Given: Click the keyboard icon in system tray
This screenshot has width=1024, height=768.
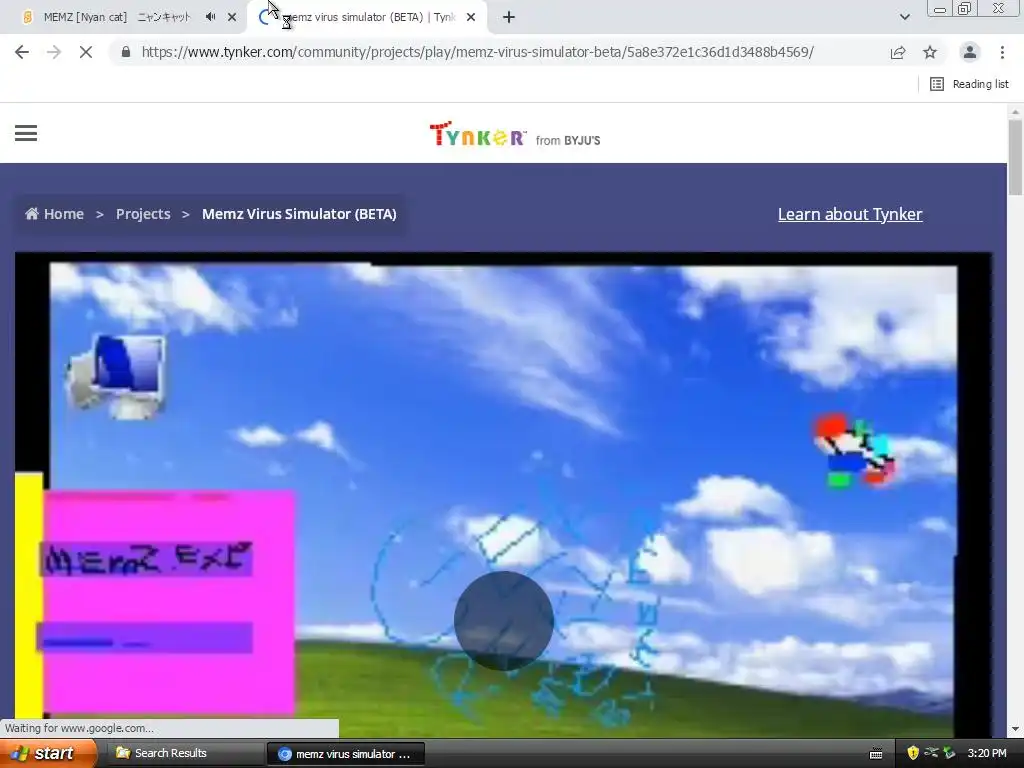Looking at the screenshot, I should point(876,754).
